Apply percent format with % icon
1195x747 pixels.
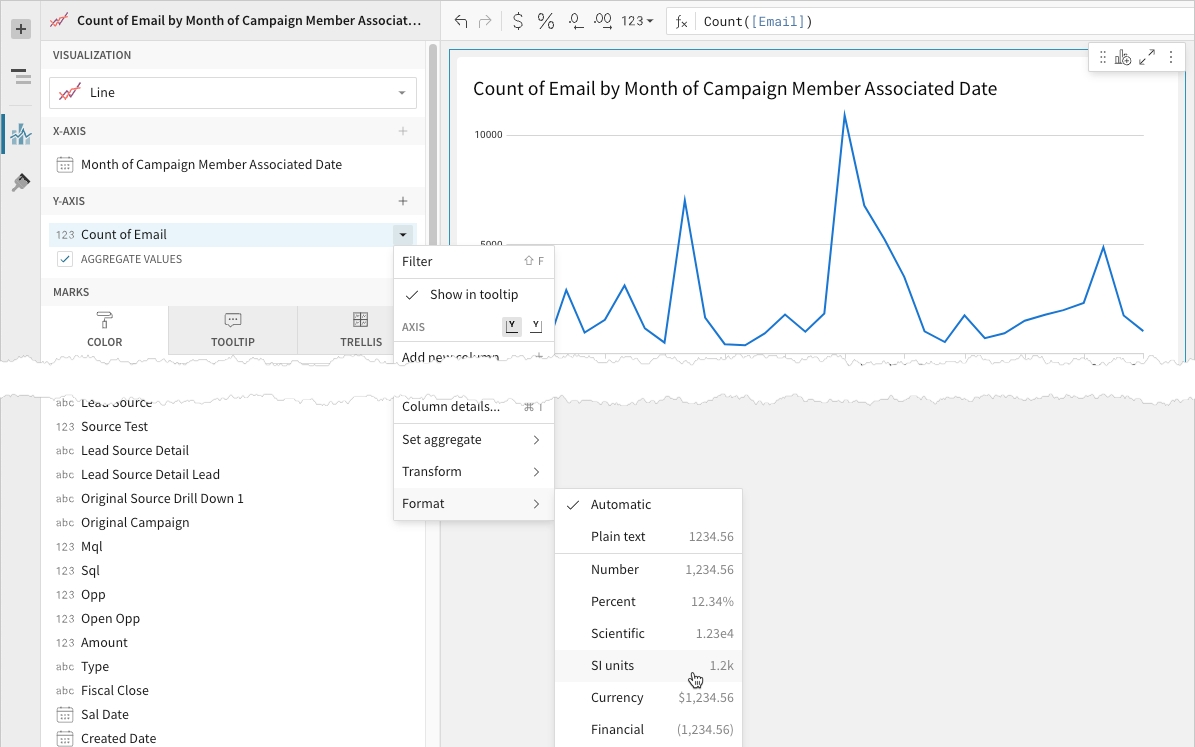[x=546, y=21]
